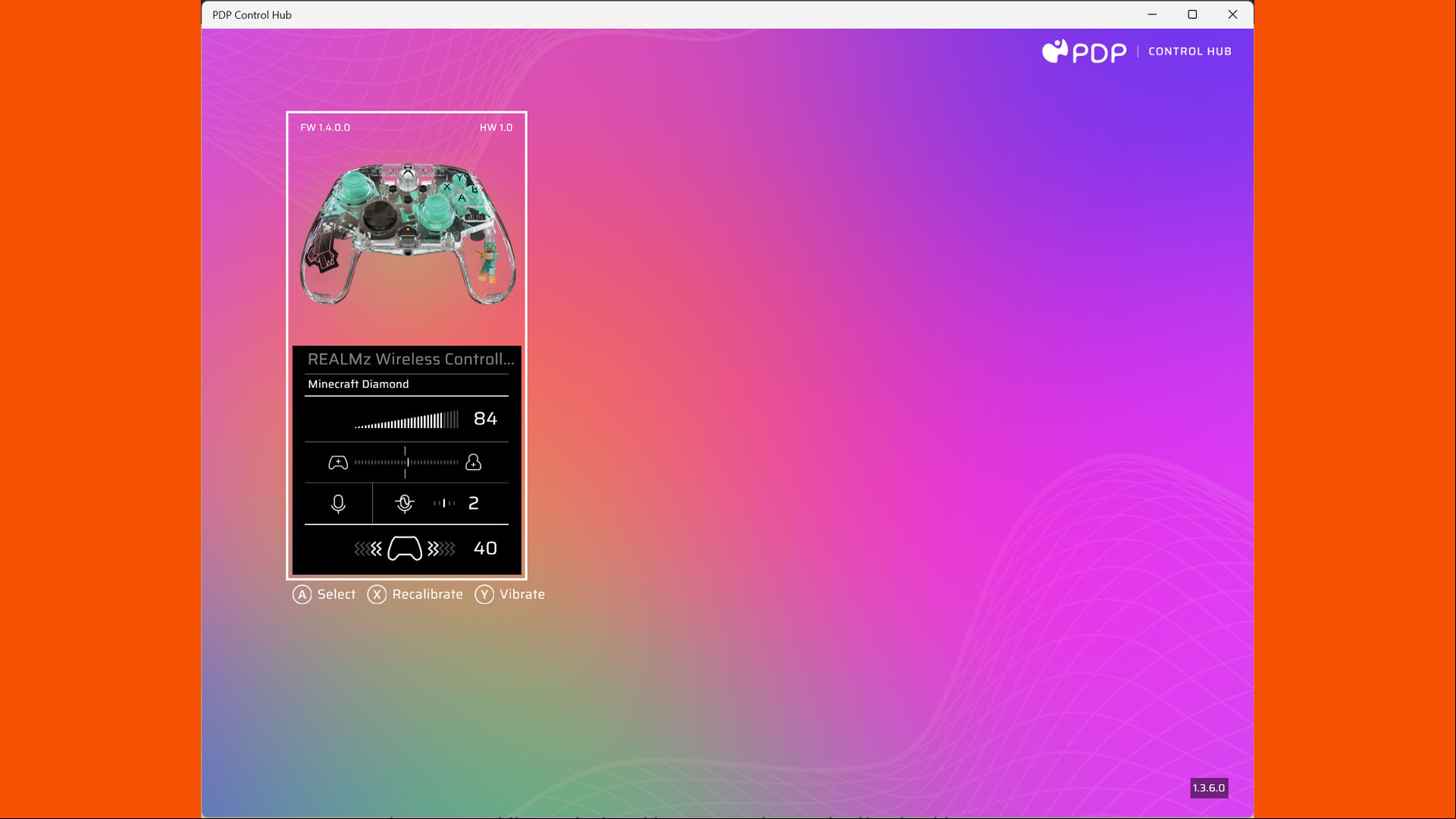Click the volume level bar showing 84

(406, 420)
